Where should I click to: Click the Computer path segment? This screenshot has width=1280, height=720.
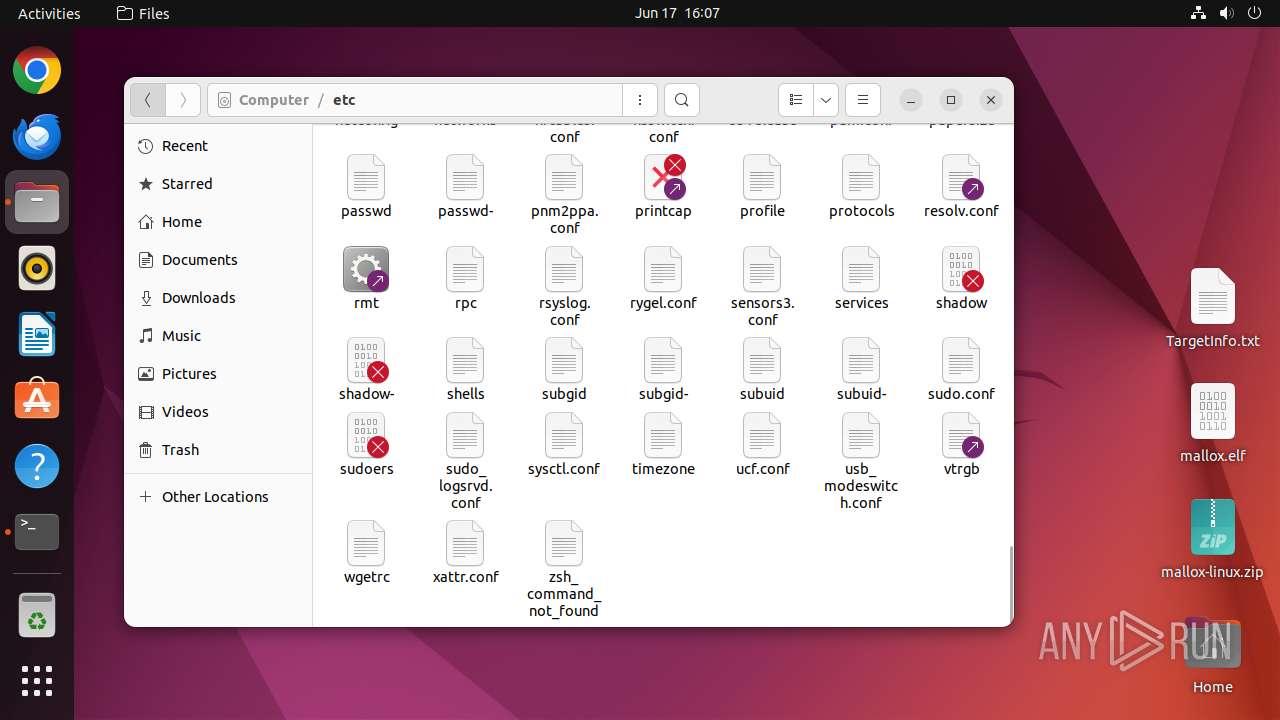(274, 100)
